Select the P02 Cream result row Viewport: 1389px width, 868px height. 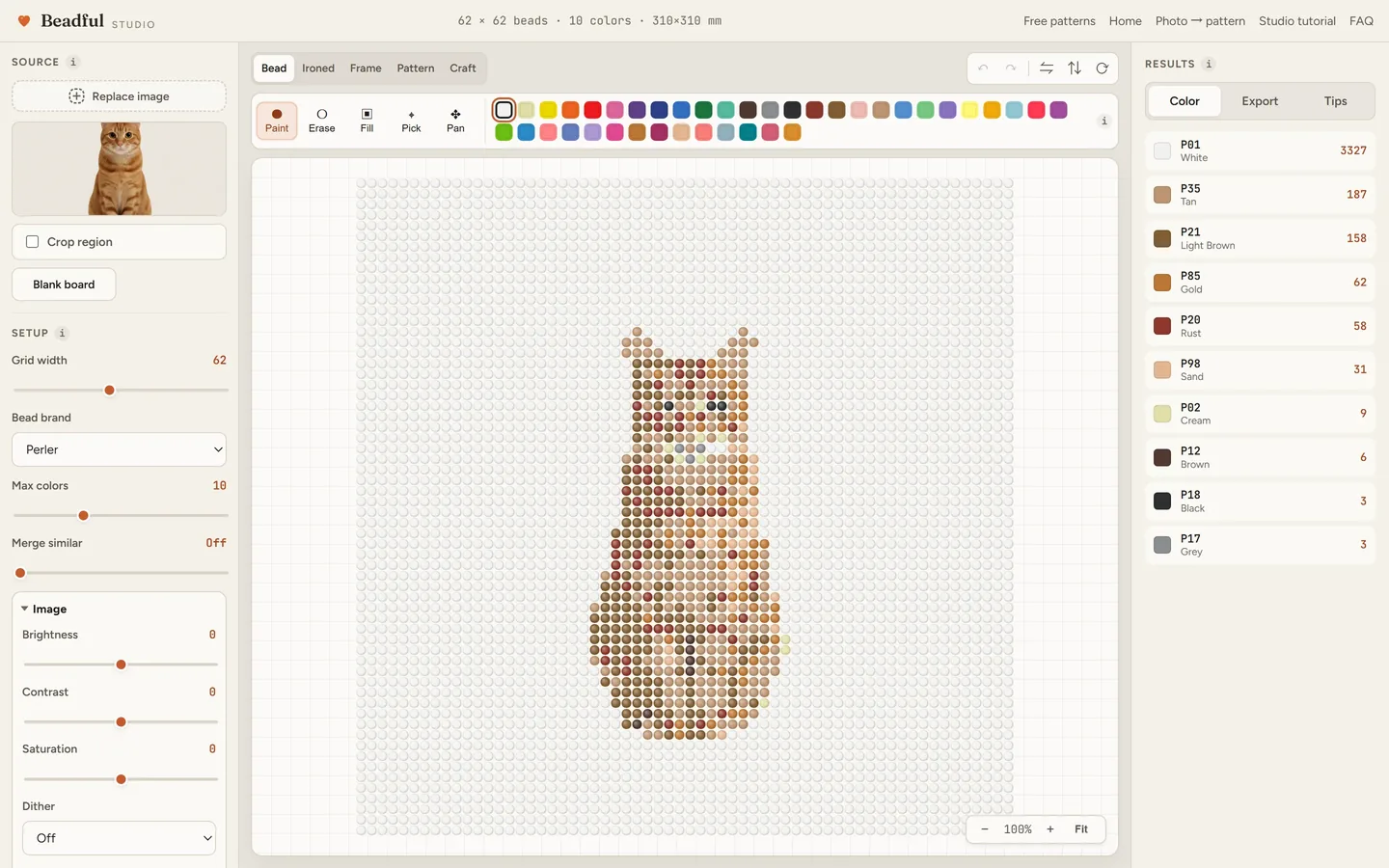(1260, 414)
